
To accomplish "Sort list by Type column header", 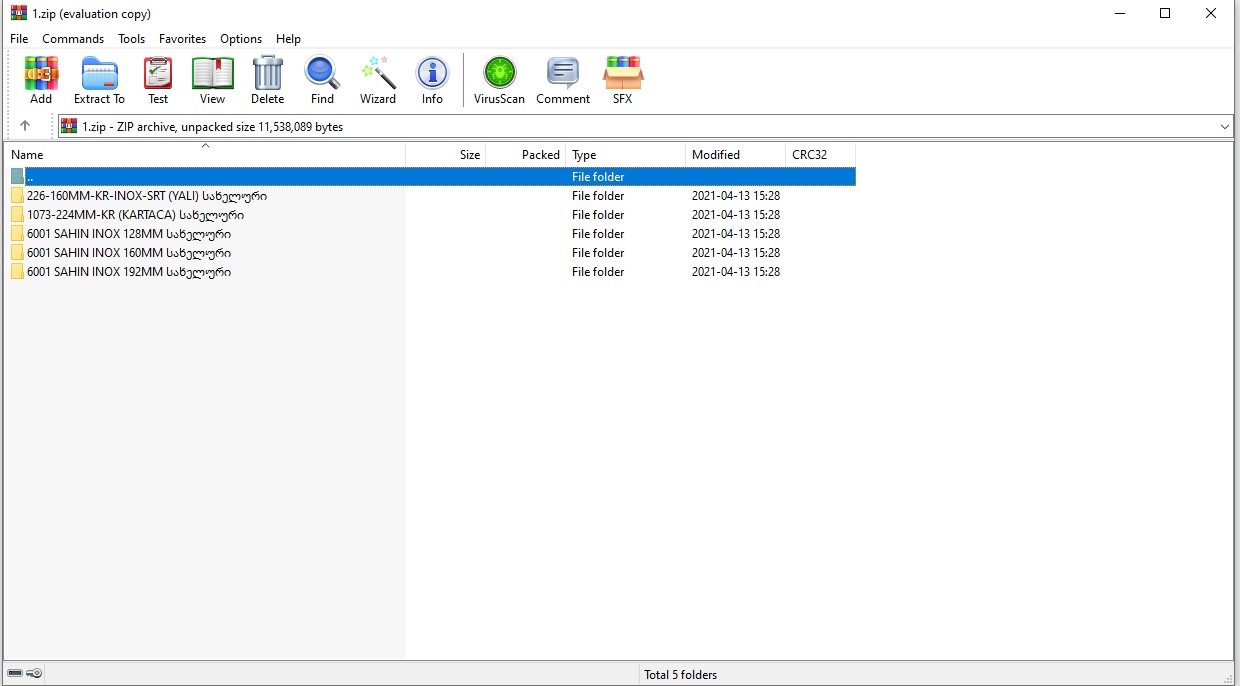I will [626, 155].
